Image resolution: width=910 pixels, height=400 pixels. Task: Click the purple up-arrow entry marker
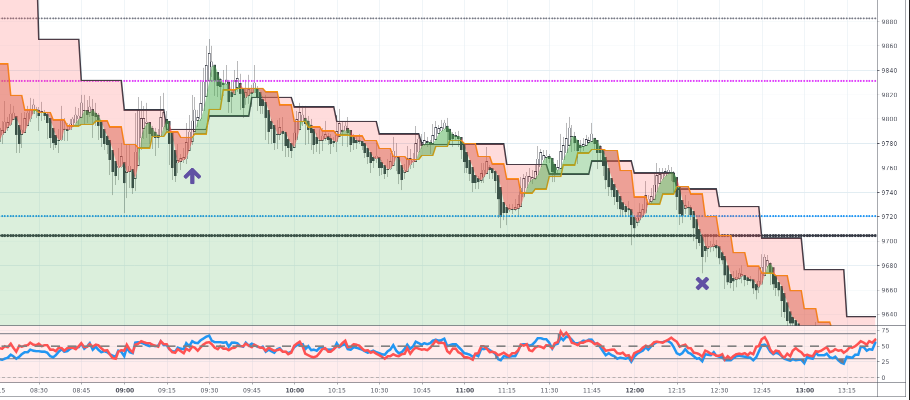click(192, 176)
